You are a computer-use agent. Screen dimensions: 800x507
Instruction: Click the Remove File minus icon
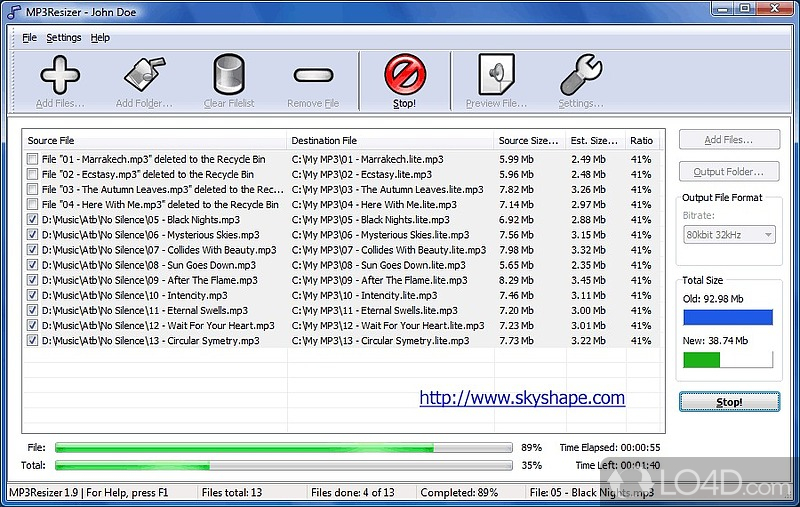[x=312, y=76]
